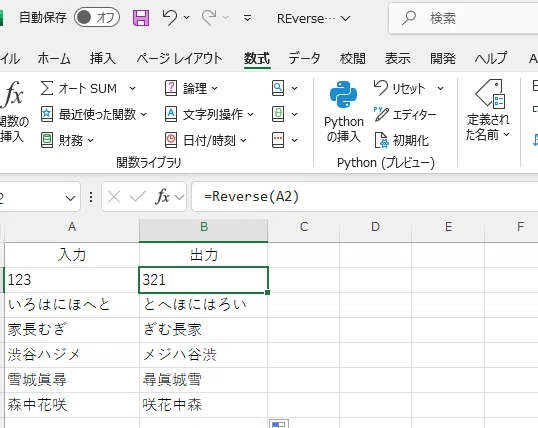This screenshot has height=428, width=538.
Task: Open 最近使った関数 function list
Action: [x=94, y=114]
